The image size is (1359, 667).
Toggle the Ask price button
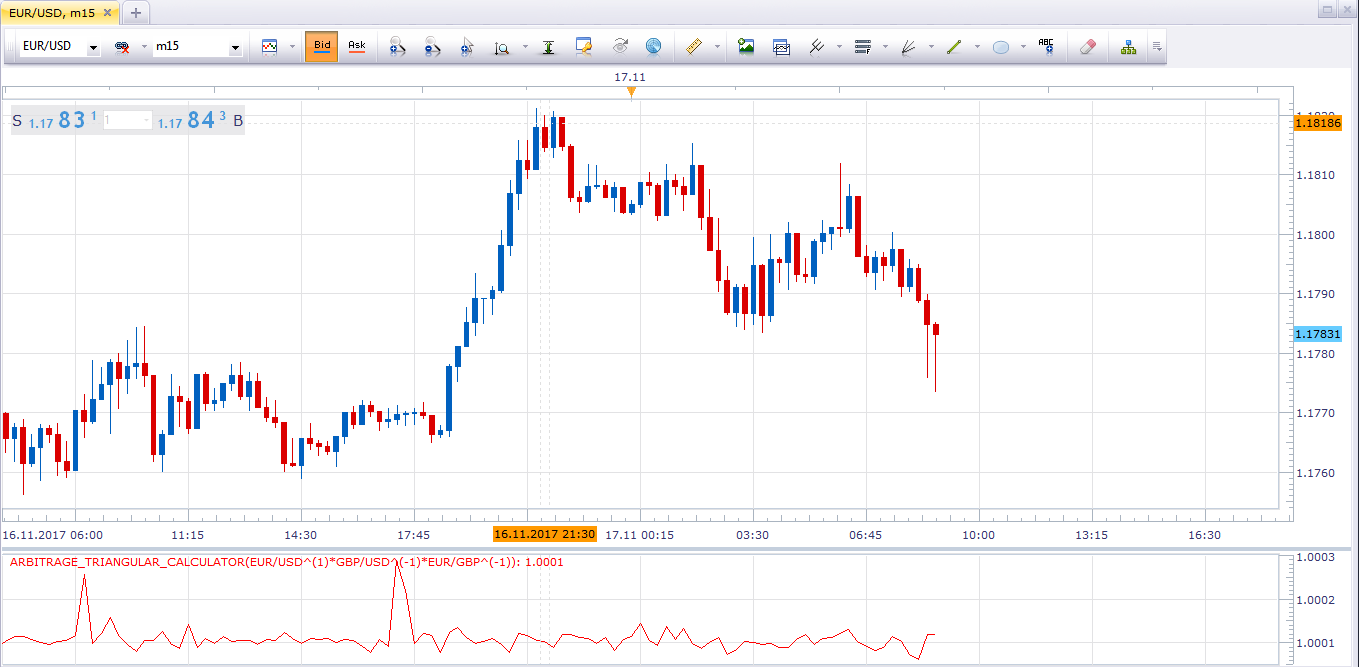click(356, 46)
